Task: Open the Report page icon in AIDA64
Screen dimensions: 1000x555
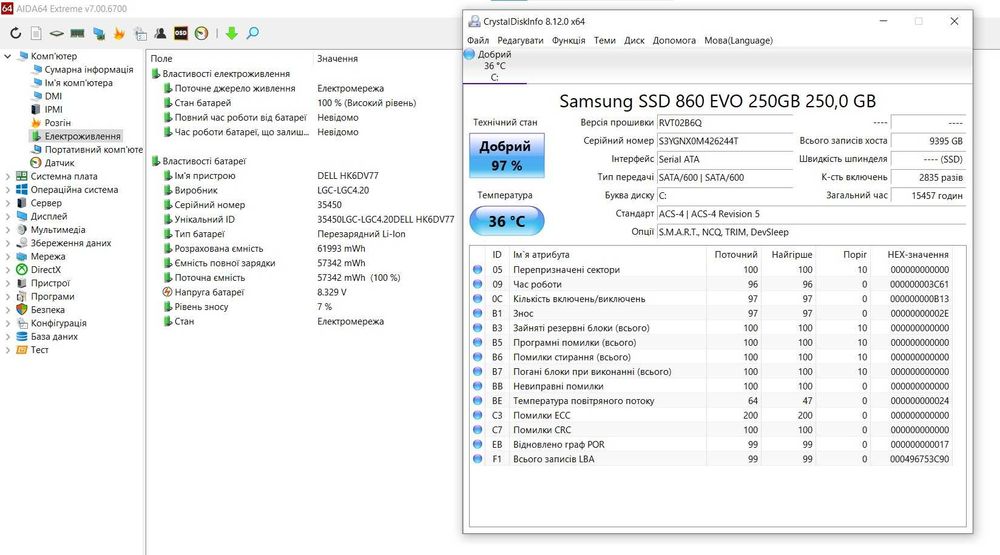Action: click(x=36, y=33)
